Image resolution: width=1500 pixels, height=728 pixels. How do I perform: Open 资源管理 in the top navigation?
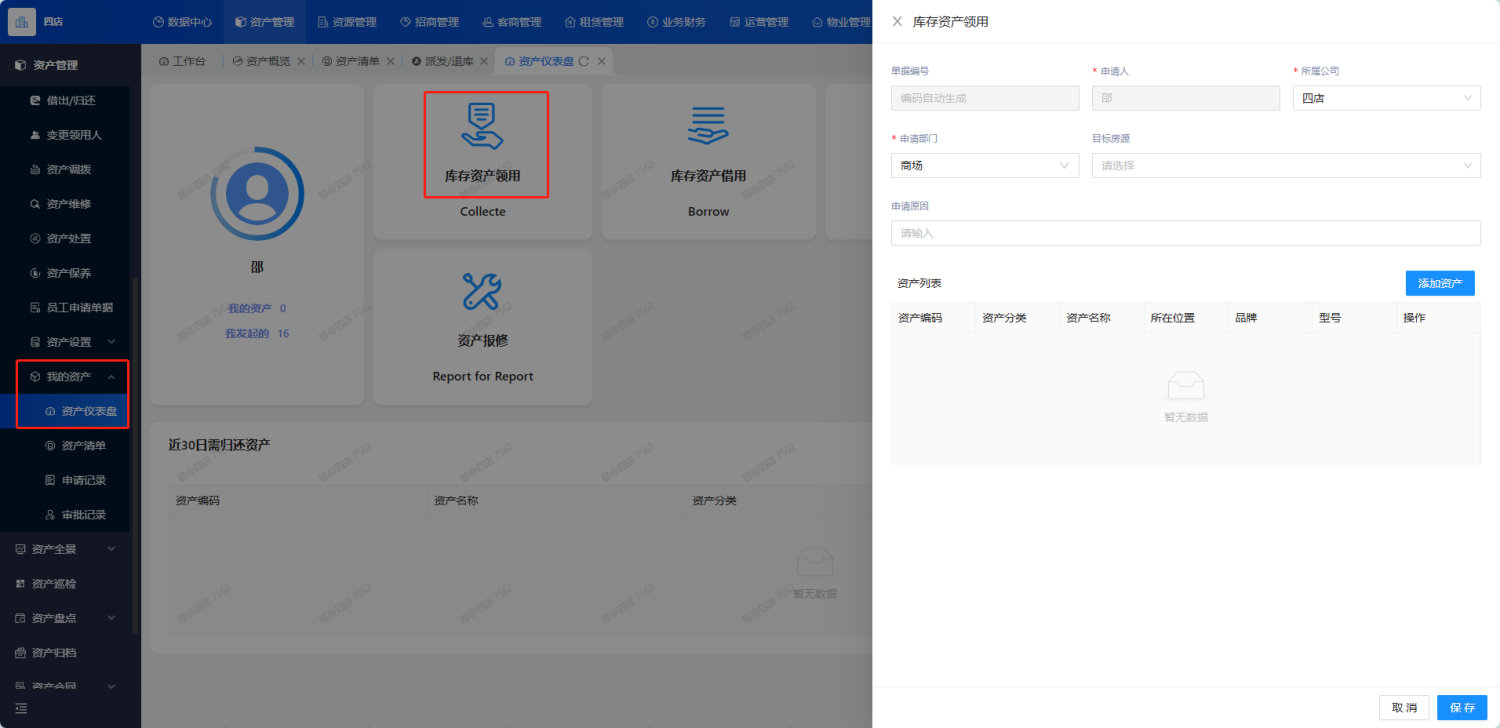pyautogui.click(x=347, y=22)
